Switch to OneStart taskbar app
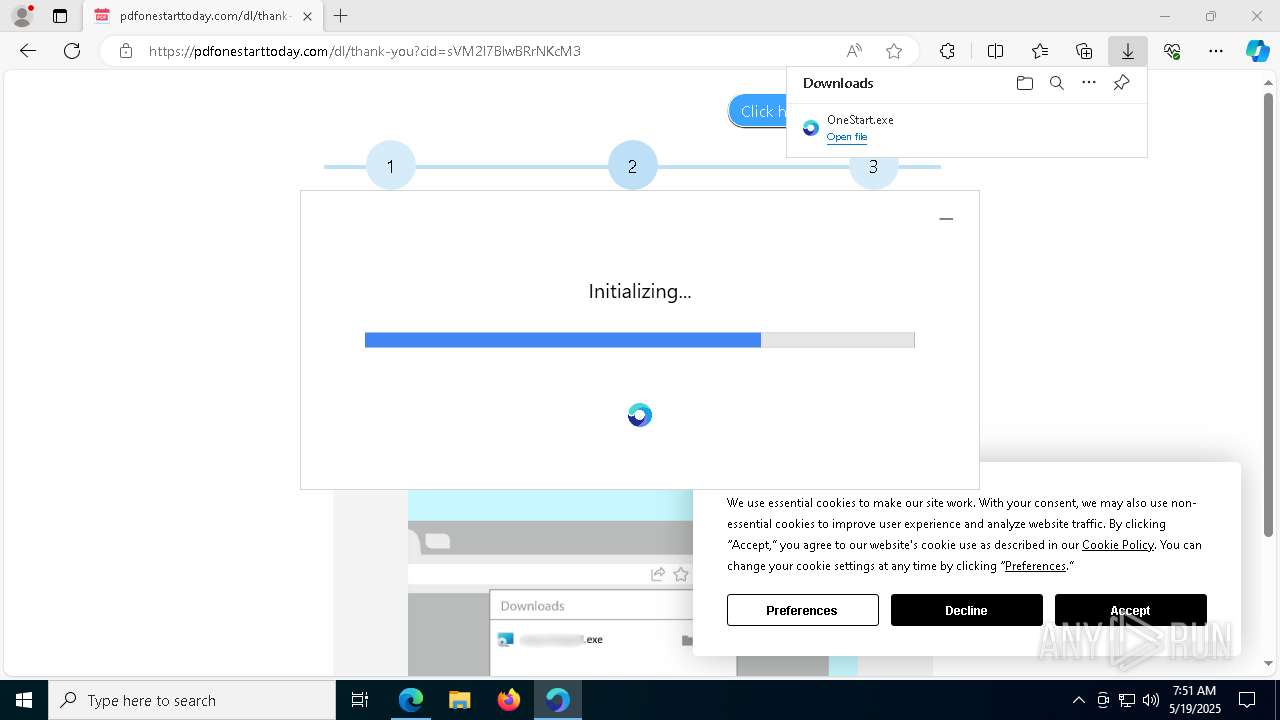Viewport: 1280px width, 720px height. point(558,700)
